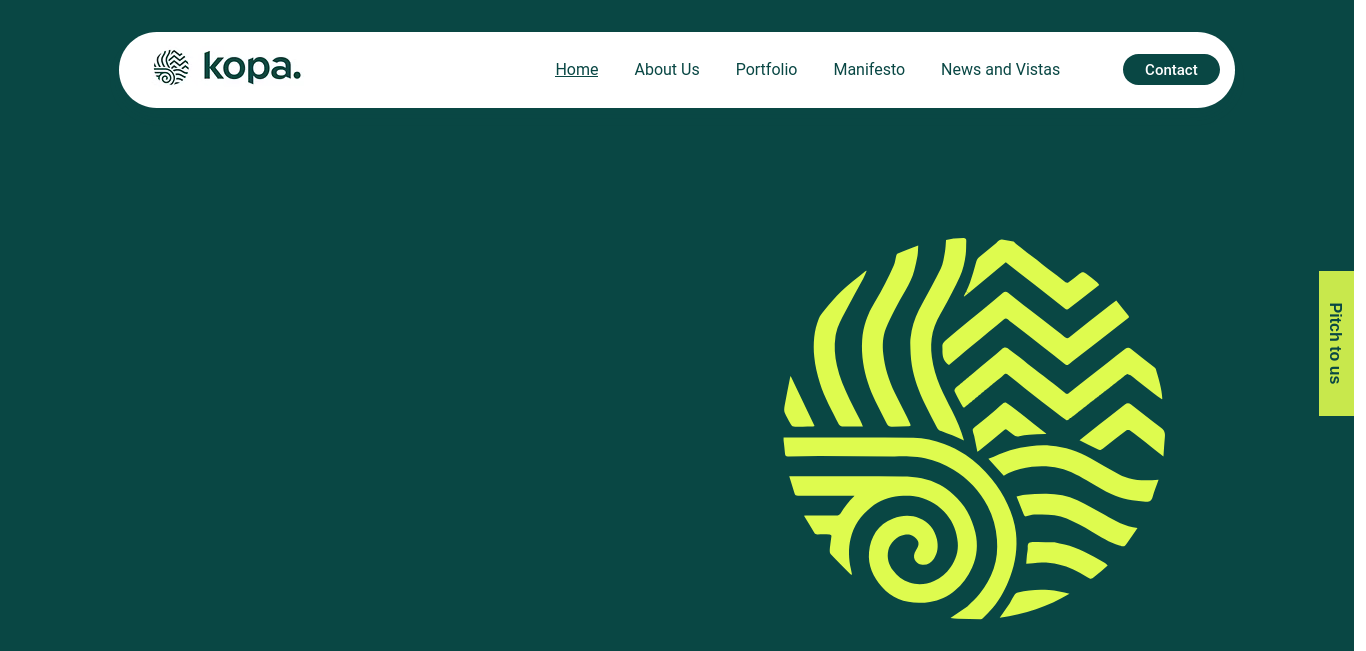The image size is (1366, 651).
Task: Open News and Vistas
Action: pos(1000,69)
